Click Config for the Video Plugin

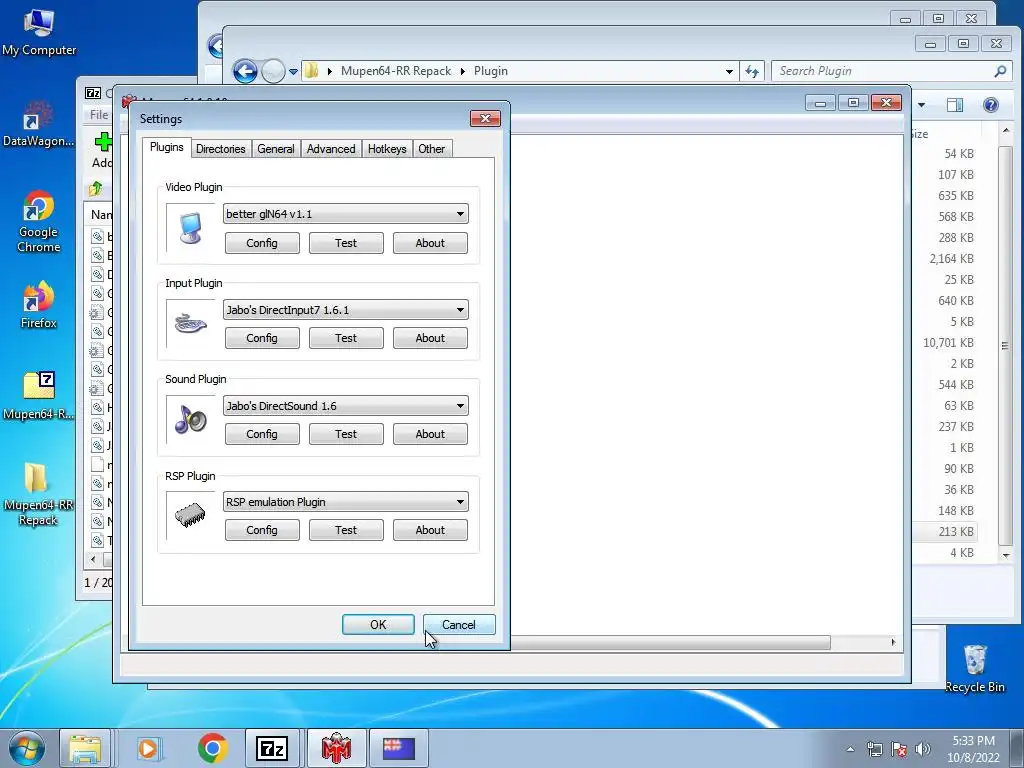point(262,243)
